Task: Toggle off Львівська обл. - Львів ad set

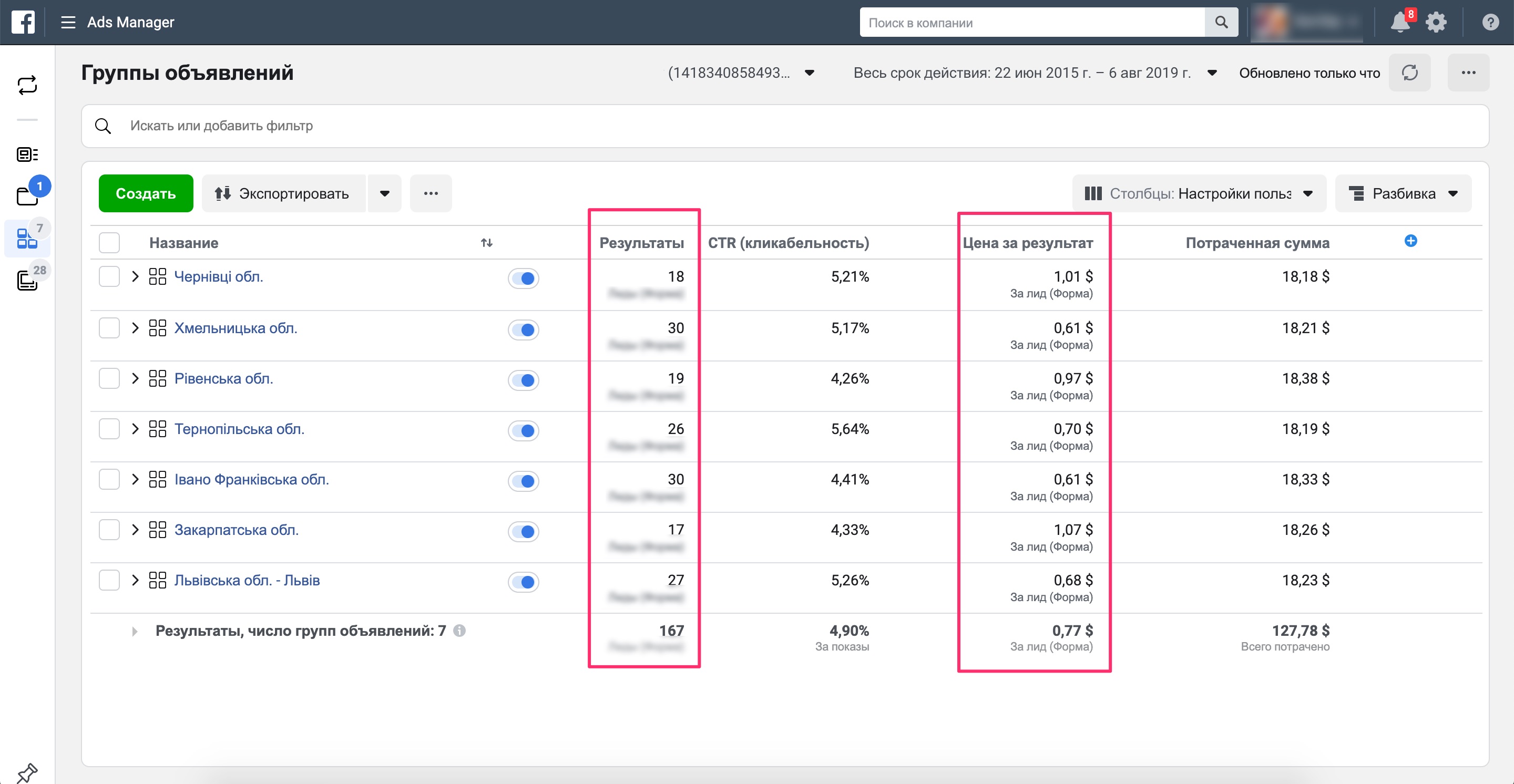Action: tap(523, 583)
